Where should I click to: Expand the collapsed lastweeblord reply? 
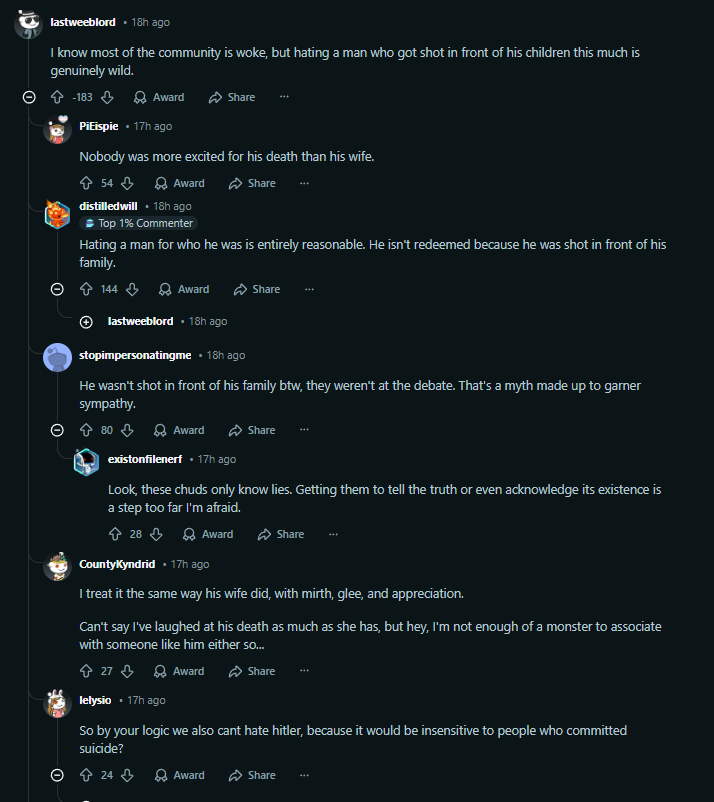point(86,321)
